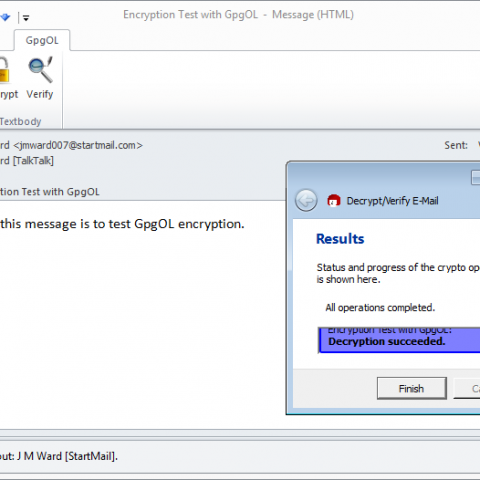Click the blue arrow quick access icon
Image resolution: width=480 pixels, height=480 pixels.
[x=5, y=17]
